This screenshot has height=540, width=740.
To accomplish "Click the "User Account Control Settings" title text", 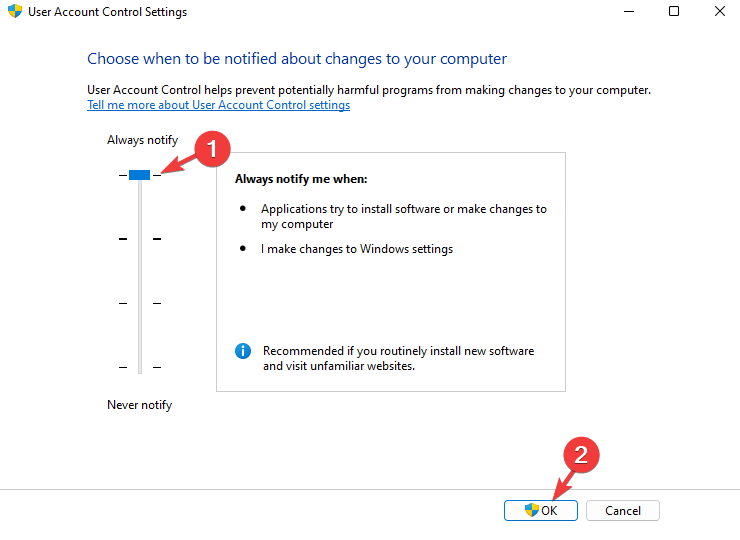I will tap(107, 12).
